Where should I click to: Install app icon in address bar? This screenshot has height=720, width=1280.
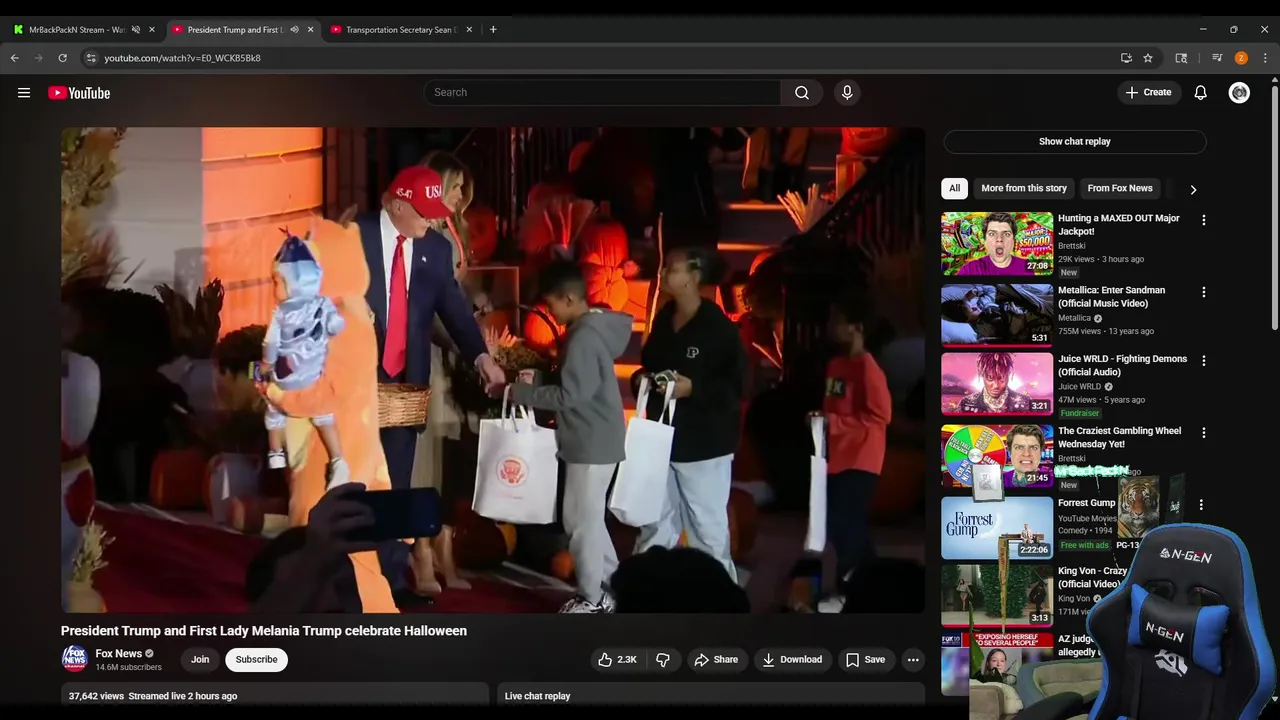pyautogui.click(x=1126, y=58)
